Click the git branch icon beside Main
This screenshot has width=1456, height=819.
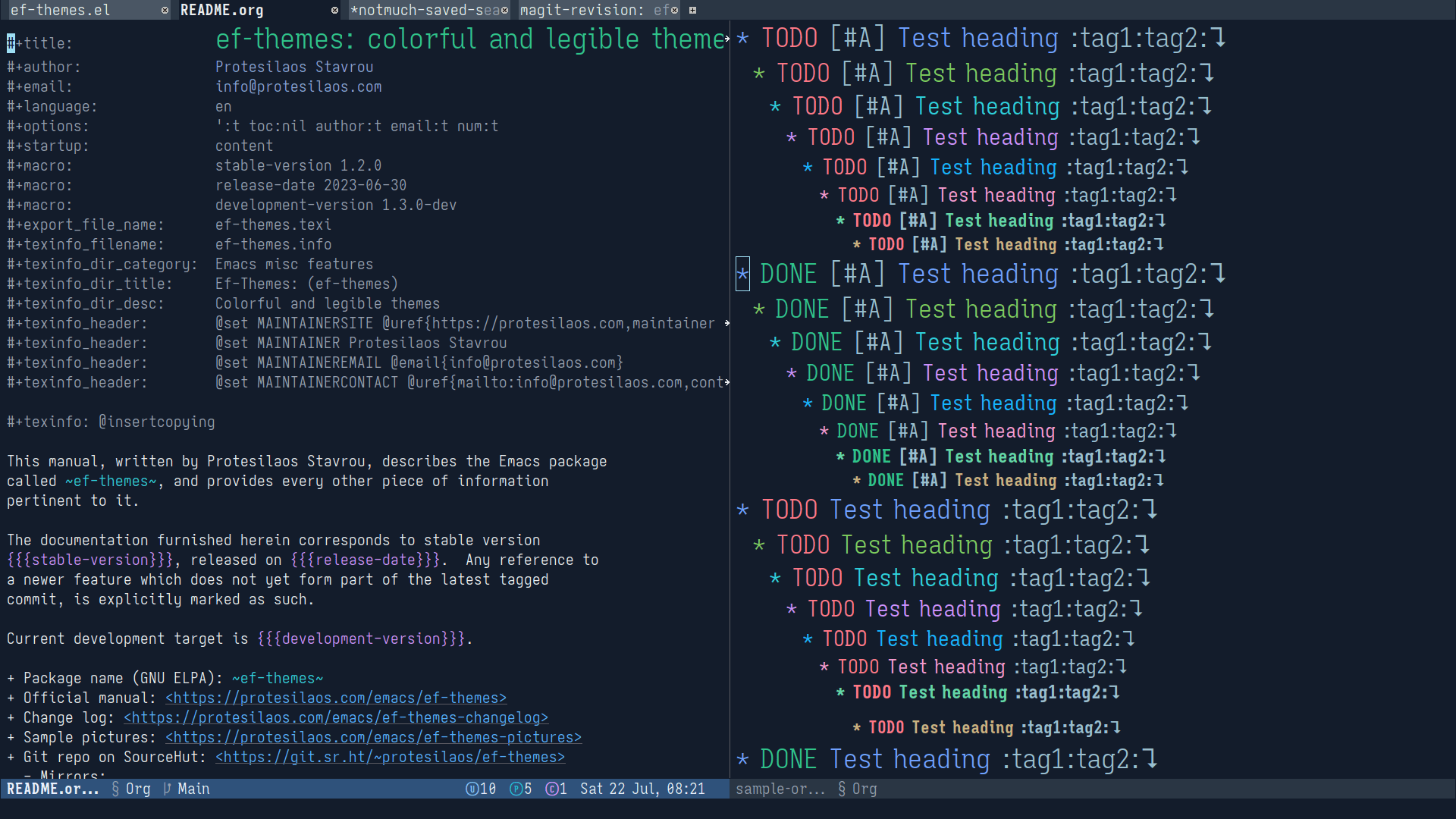167,789
